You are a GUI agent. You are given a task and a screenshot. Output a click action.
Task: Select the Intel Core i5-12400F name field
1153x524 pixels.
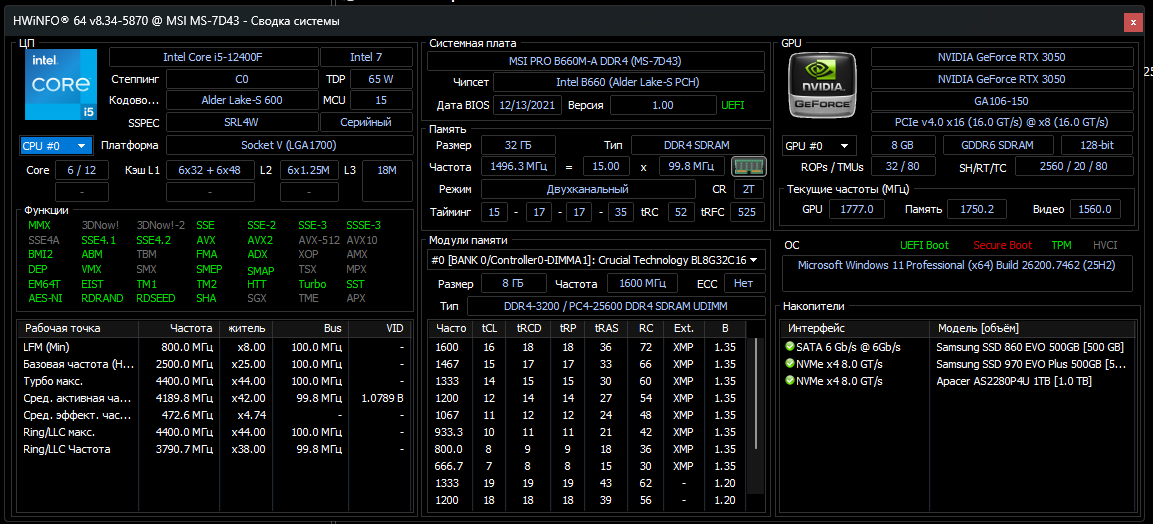click(x=213, y=57)
